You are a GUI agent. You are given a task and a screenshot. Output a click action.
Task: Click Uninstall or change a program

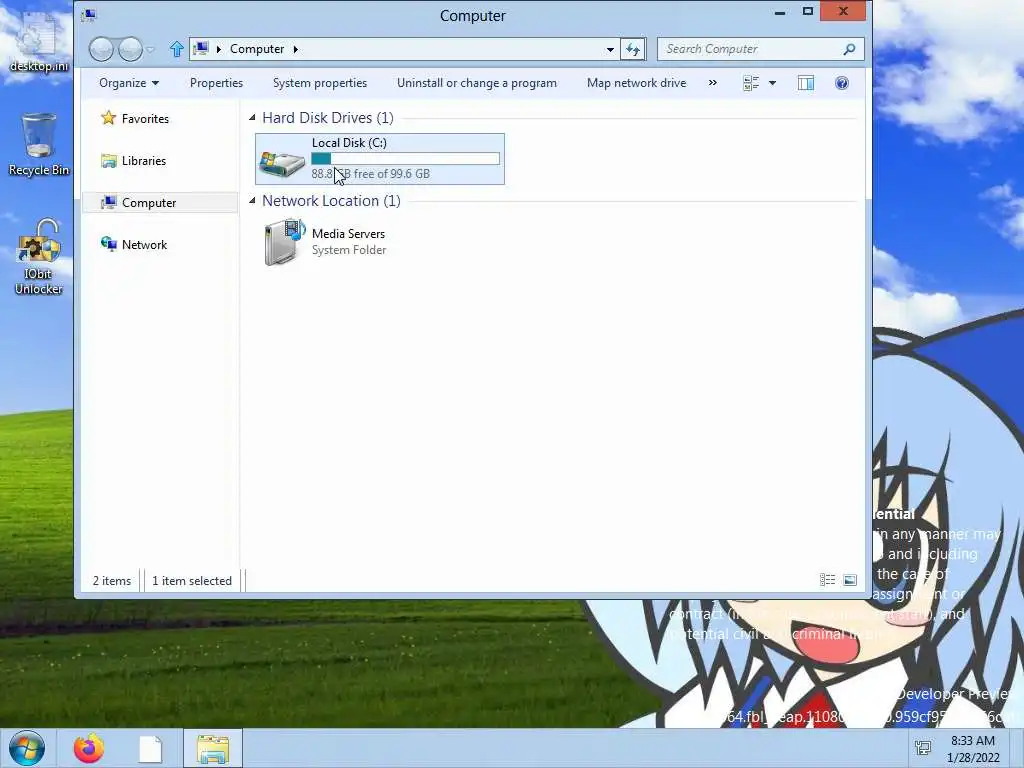[x=477, y=83]
